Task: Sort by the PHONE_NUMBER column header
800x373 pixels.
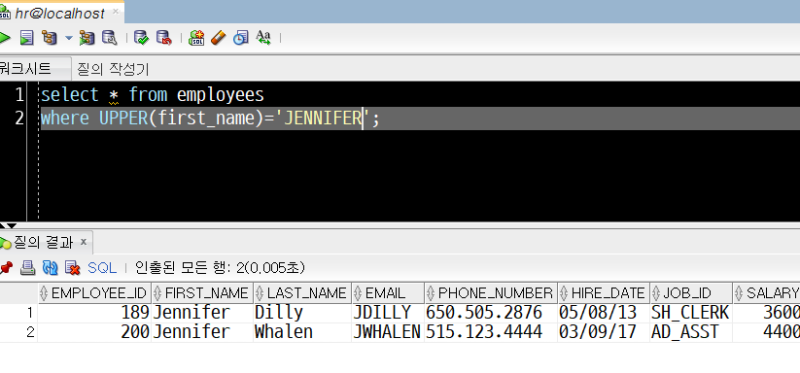Action: tap(491, 293)
